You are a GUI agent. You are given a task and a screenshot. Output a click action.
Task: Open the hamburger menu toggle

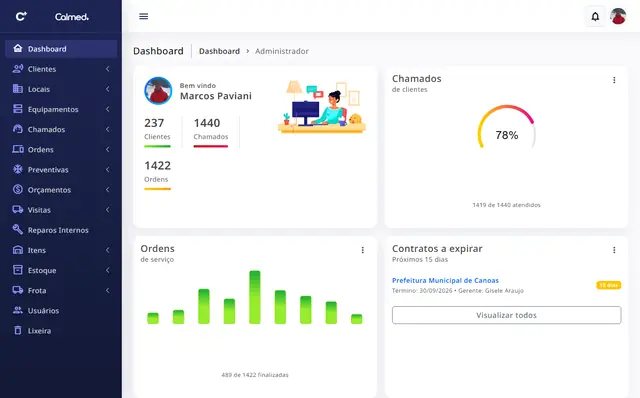(x=144, y=16)
